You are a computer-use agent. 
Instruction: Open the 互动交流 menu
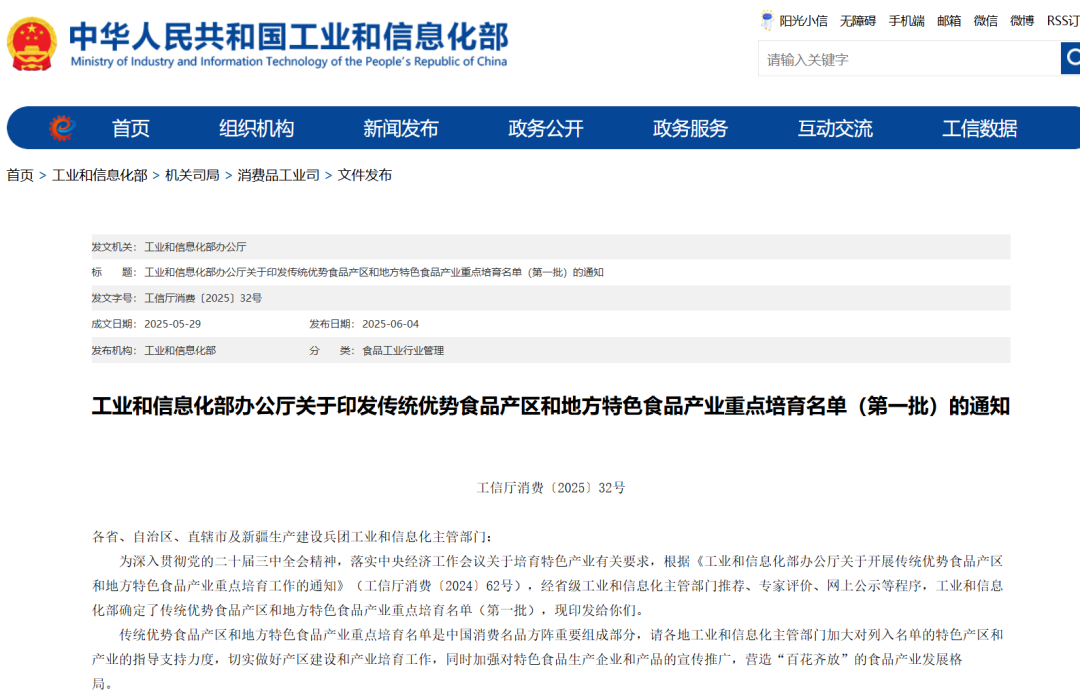[x=835, y=128]
